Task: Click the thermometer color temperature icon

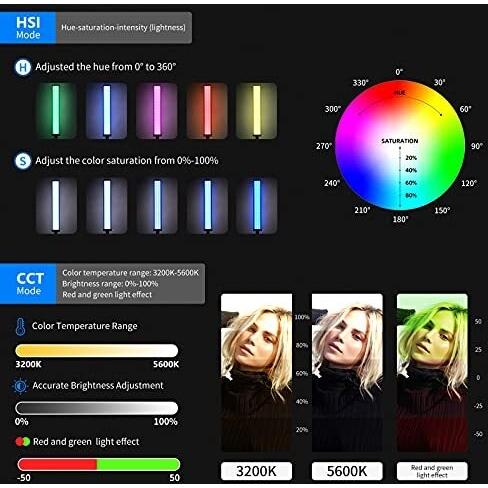Action: click(x=20, y=326)
